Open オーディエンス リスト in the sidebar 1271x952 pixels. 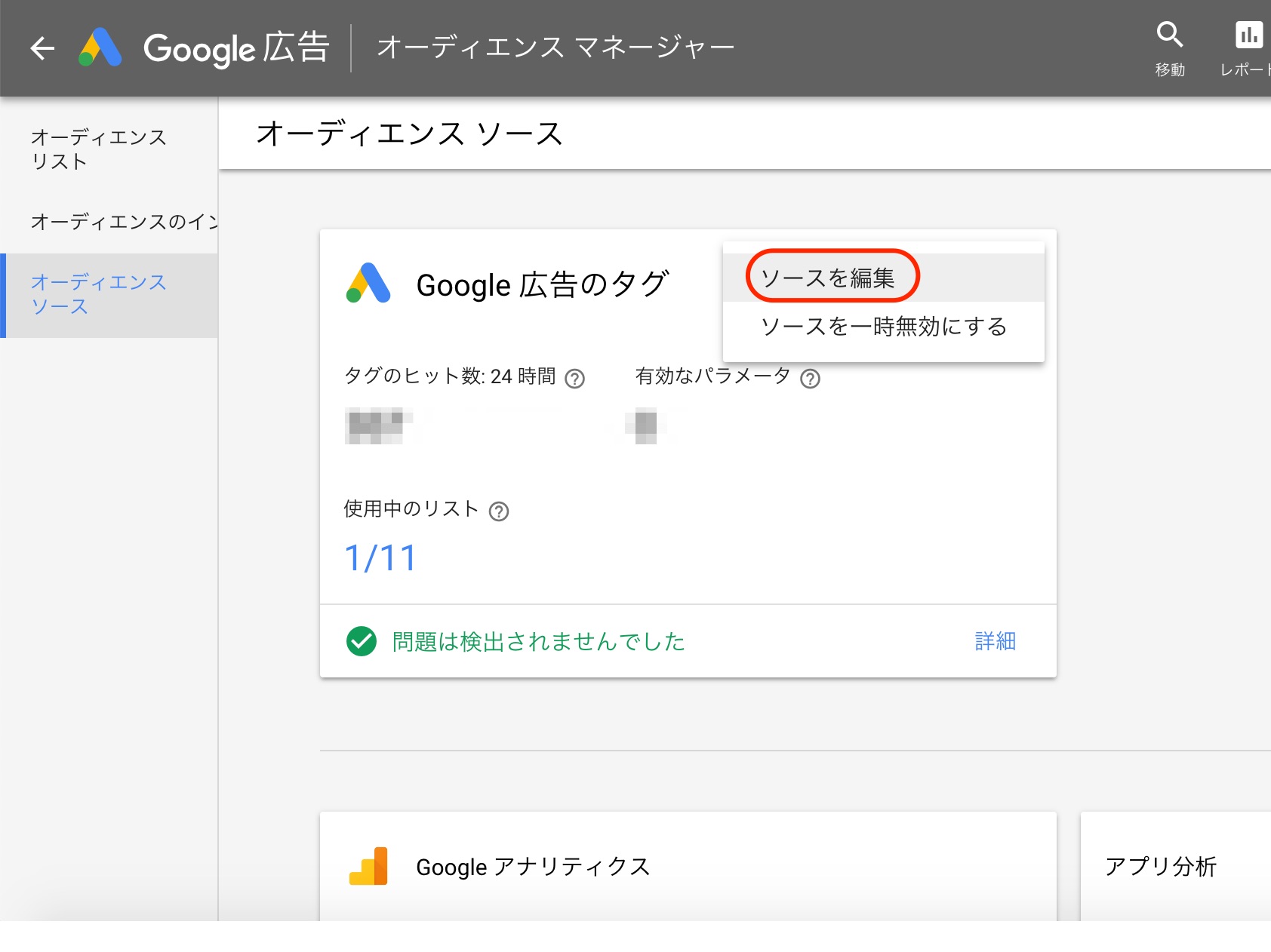[x=109, y=149]
